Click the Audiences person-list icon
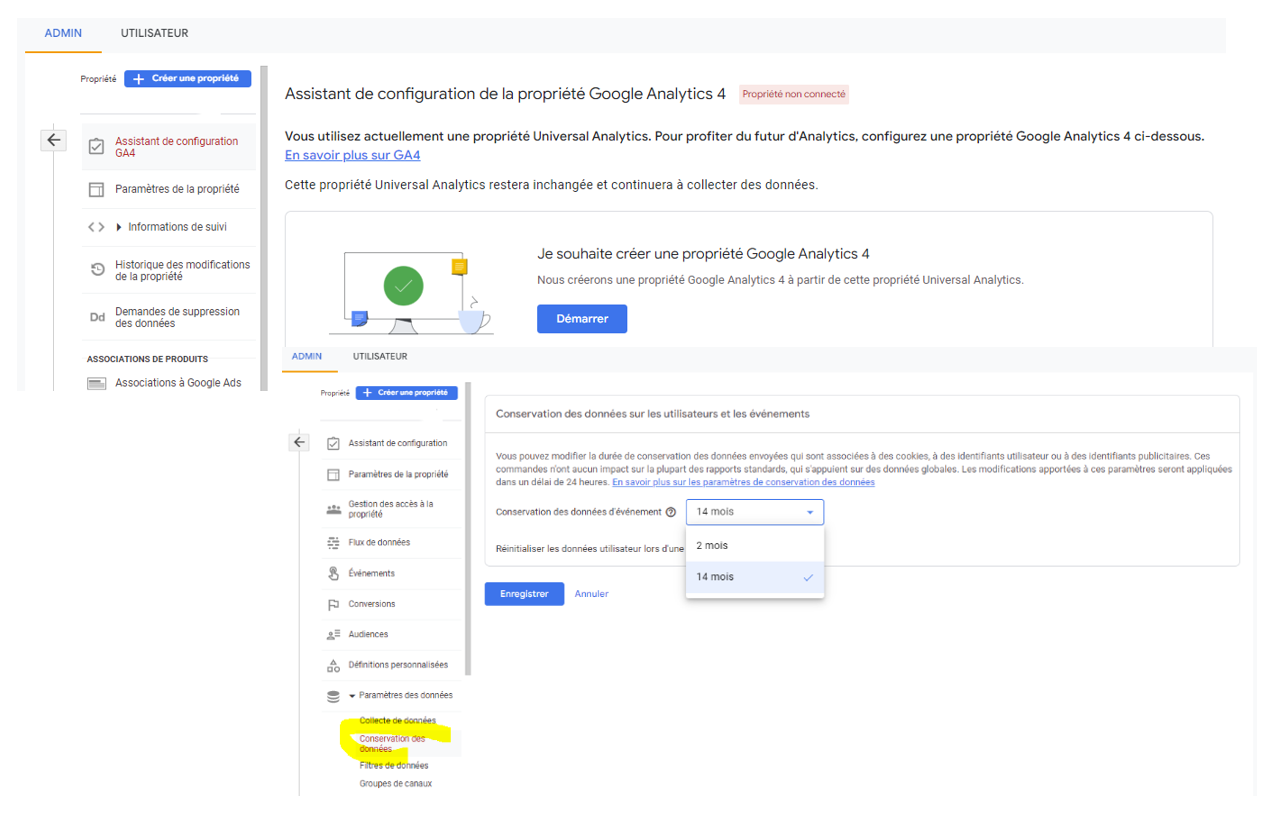The width and height of the screenshot is (1280, 829). tap(334, 635)
